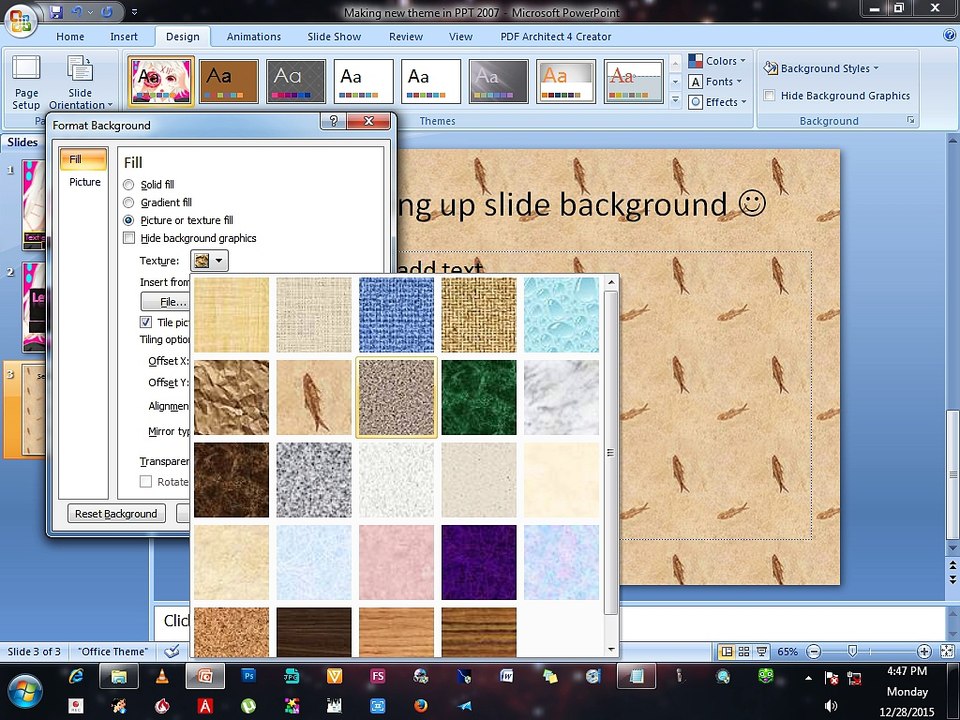Viewport: 960px width, 720px height.
Task: Click the Redo icon in title bar
Action: coord(107,12)
